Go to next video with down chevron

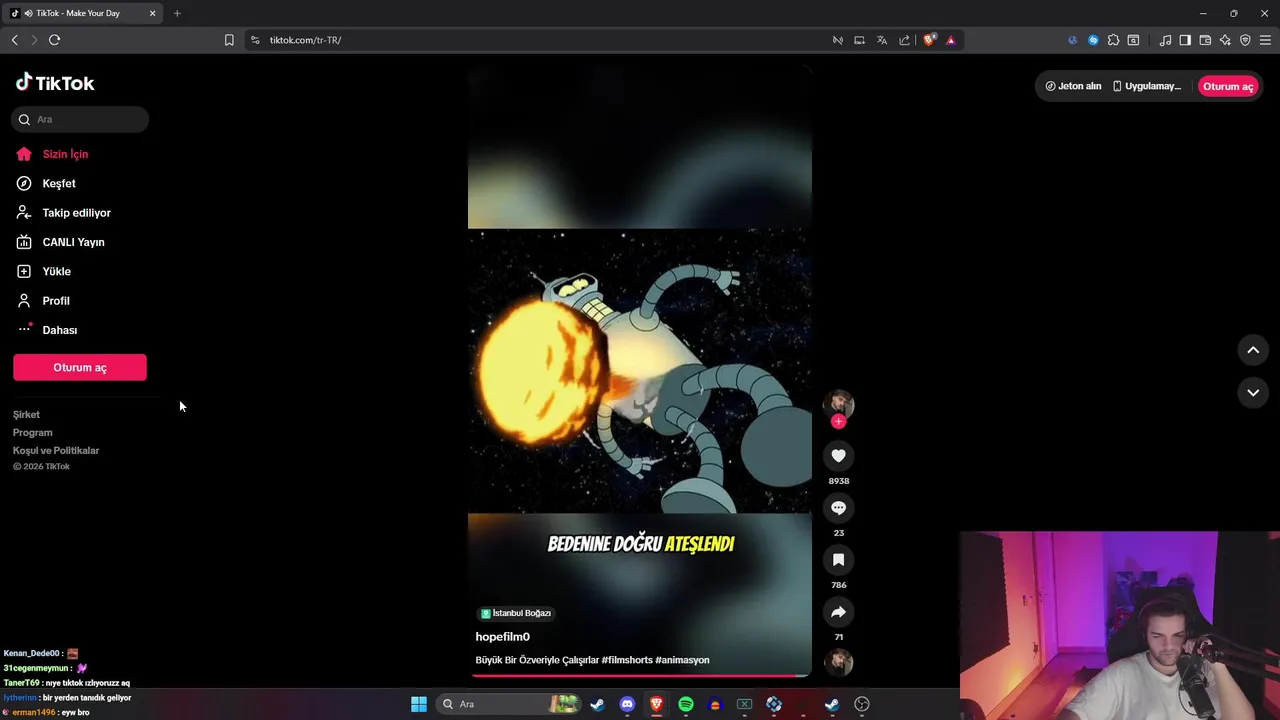(x=1253, y=393)
